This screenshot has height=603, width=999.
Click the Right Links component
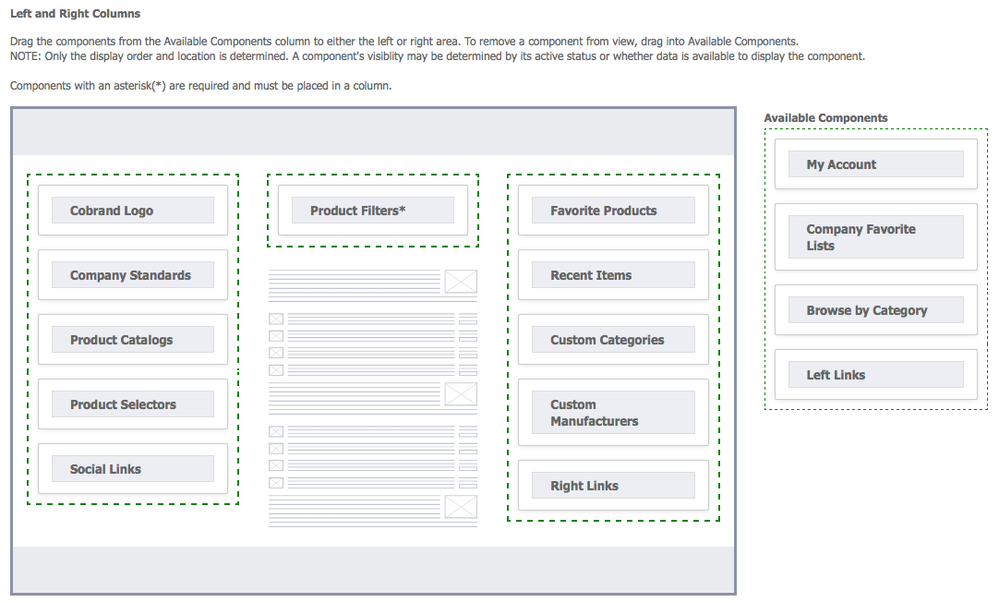tap(612, 486)
